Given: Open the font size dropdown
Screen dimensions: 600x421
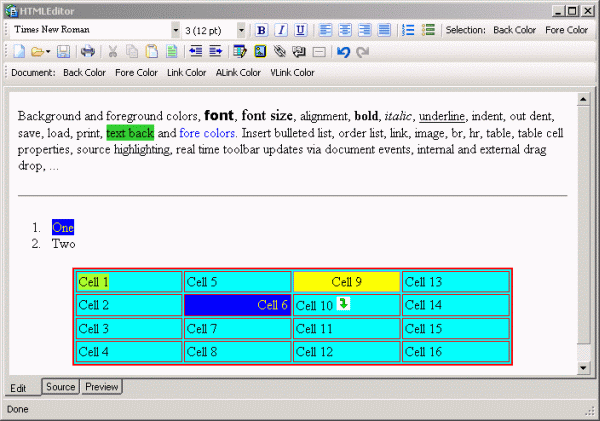Looking at the screenshot, I should click(241, 30).
